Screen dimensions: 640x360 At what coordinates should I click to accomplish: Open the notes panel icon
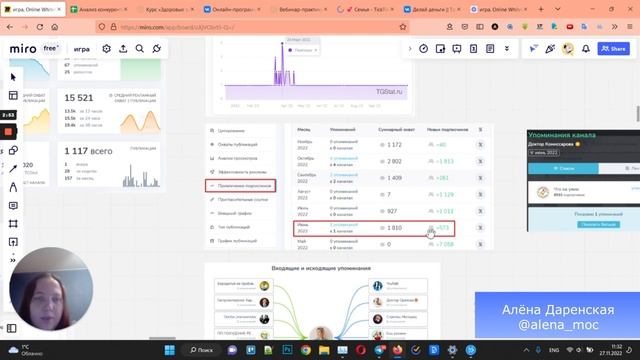(x=490, y=49)
